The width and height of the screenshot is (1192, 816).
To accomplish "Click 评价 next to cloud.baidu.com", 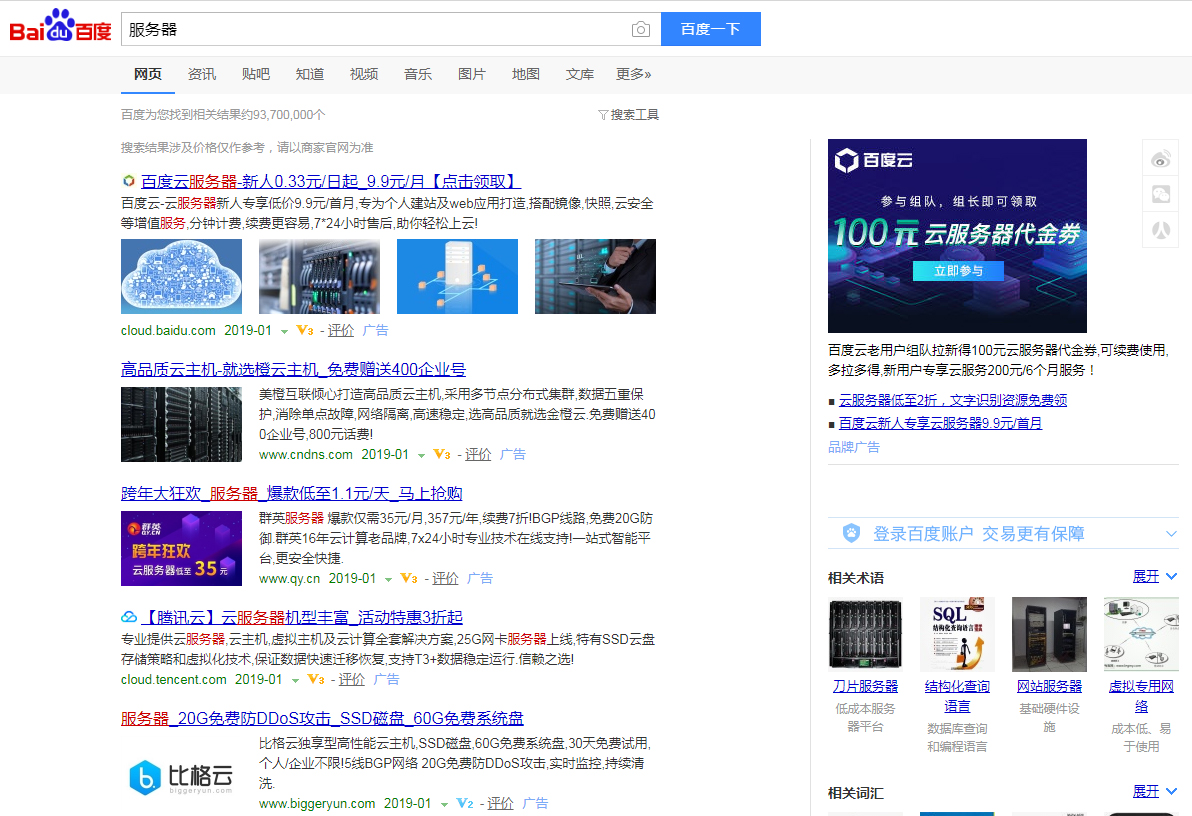I will tap(341, 331).
